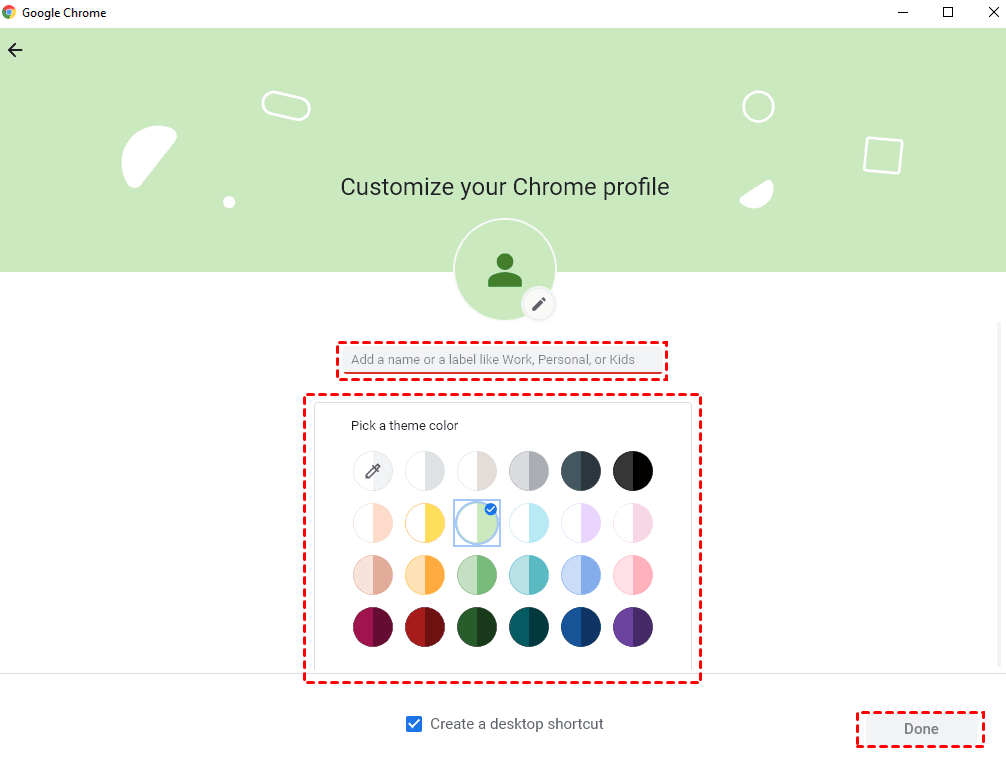Select the light pink pastel theme color
1006x758 pixels.
pos(633,523)
